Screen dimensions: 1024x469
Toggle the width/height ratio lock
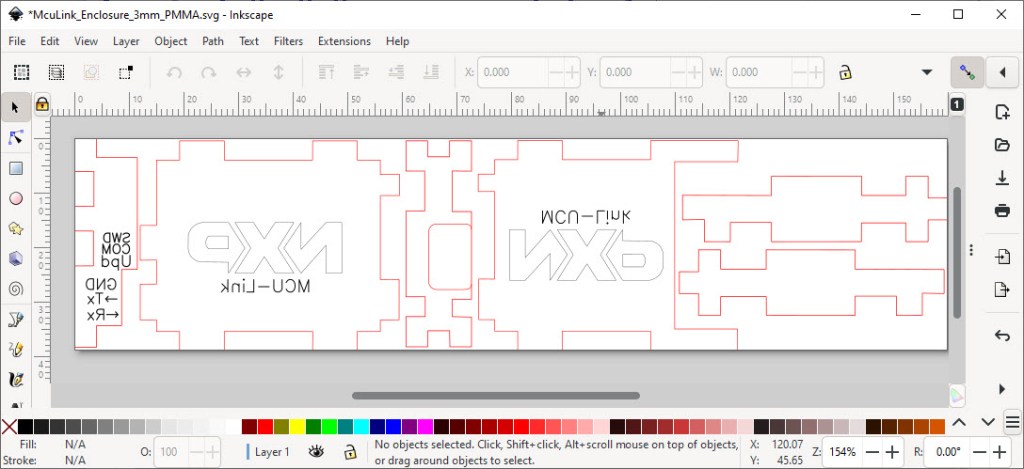pyautogui.click(x=845, y=72)
